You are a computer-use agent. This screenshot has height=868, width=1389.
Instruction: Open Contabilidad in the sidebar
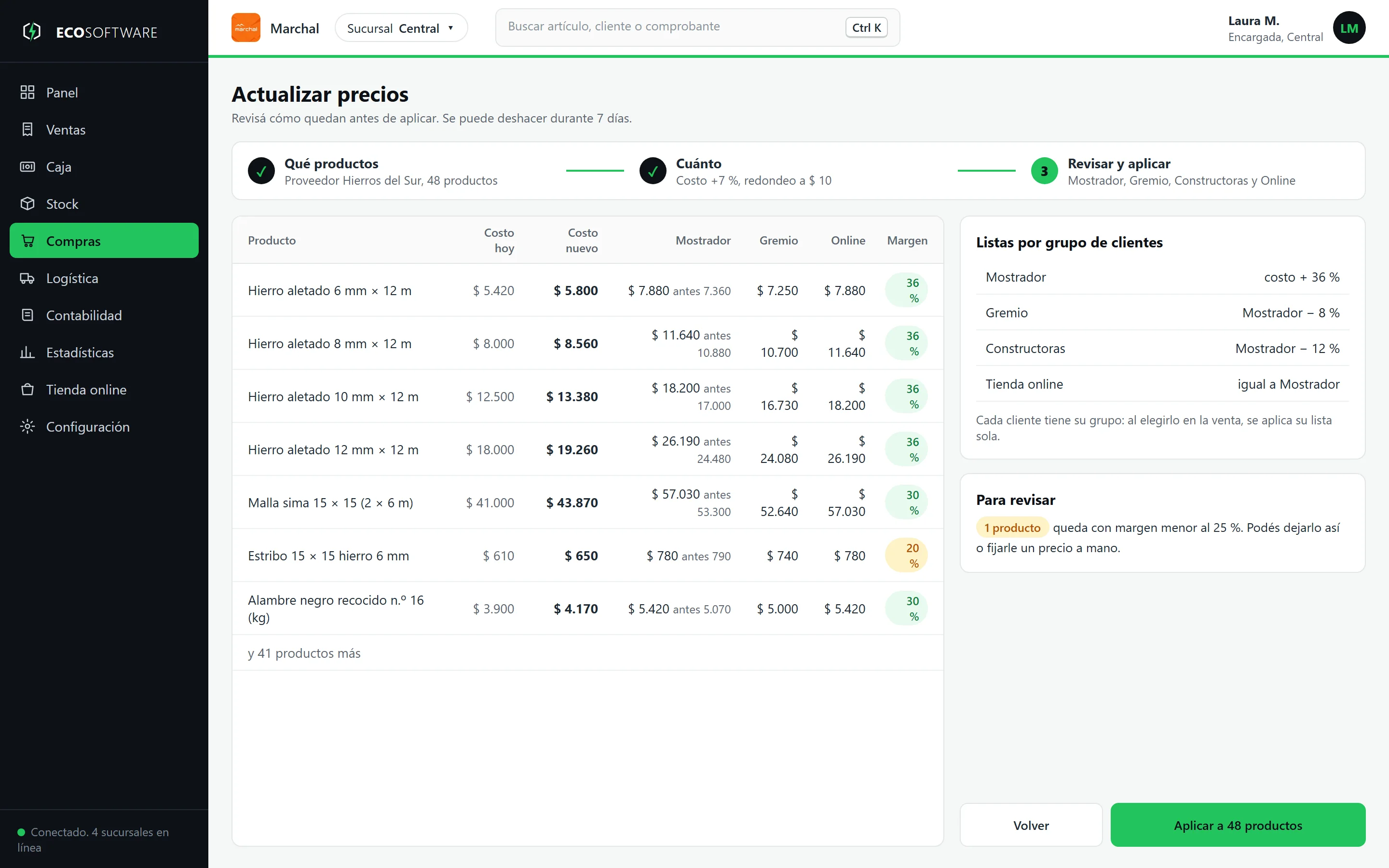pos(104,315)
